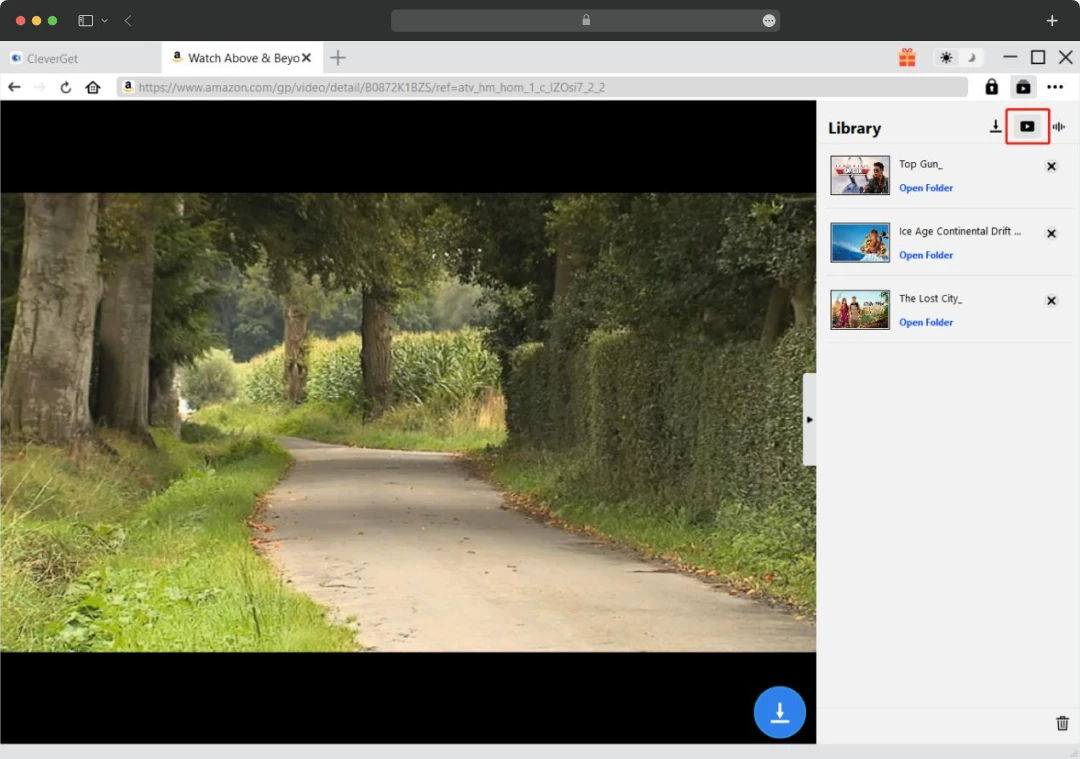
Task: Open the video library view icon
Action: (1027, 126)
